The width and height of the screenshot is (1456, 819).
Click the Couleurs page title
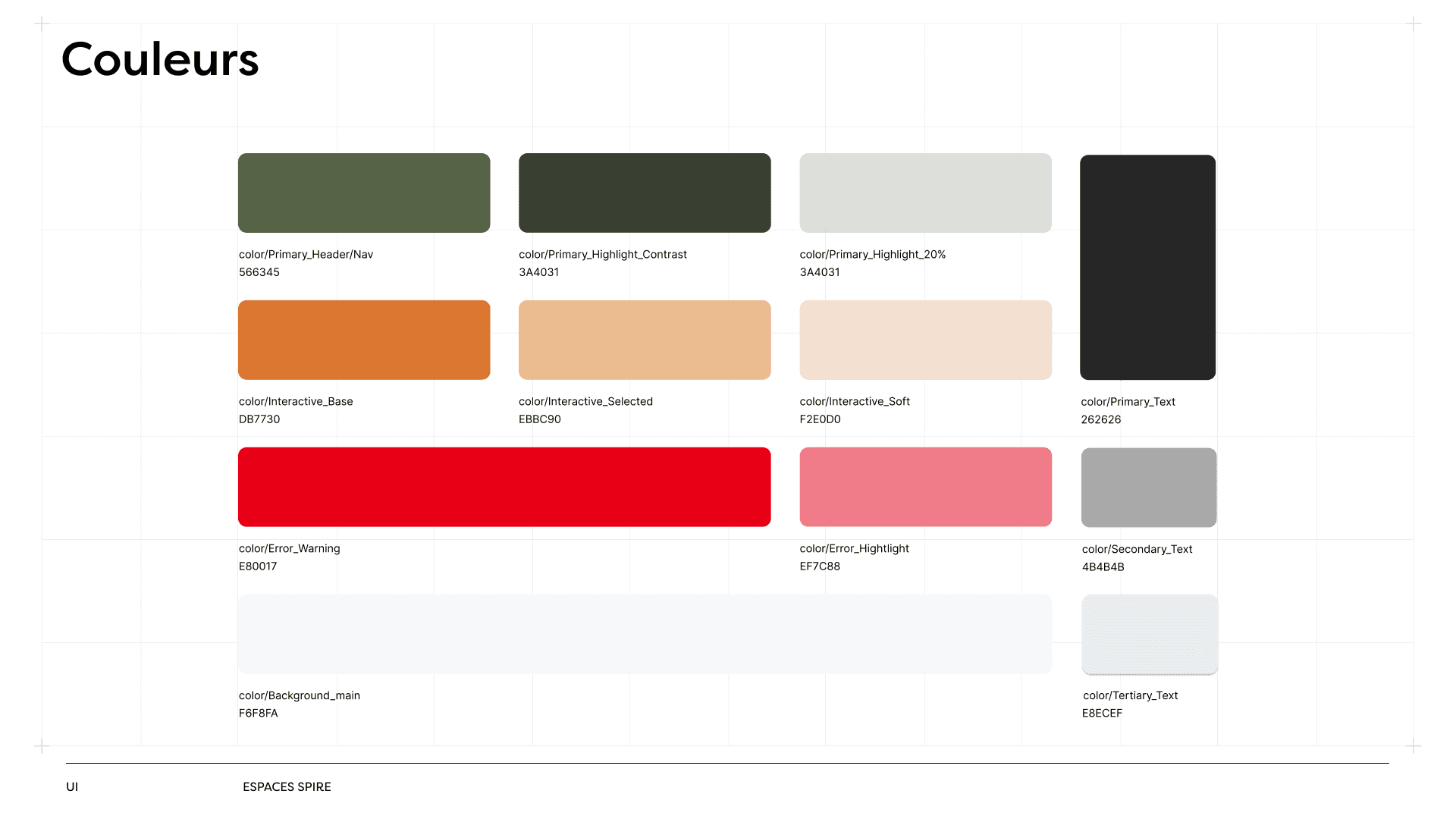point(160,59)
